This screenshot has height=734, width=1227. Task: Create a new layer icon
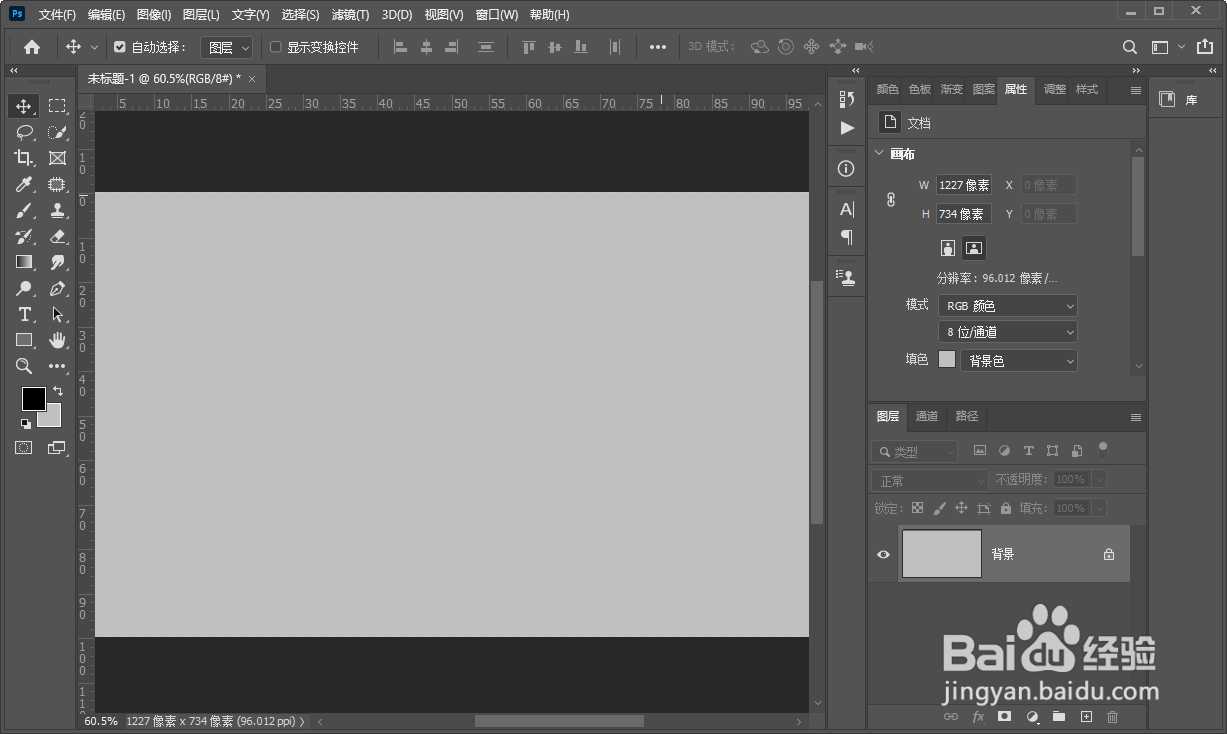(1086, 717)
